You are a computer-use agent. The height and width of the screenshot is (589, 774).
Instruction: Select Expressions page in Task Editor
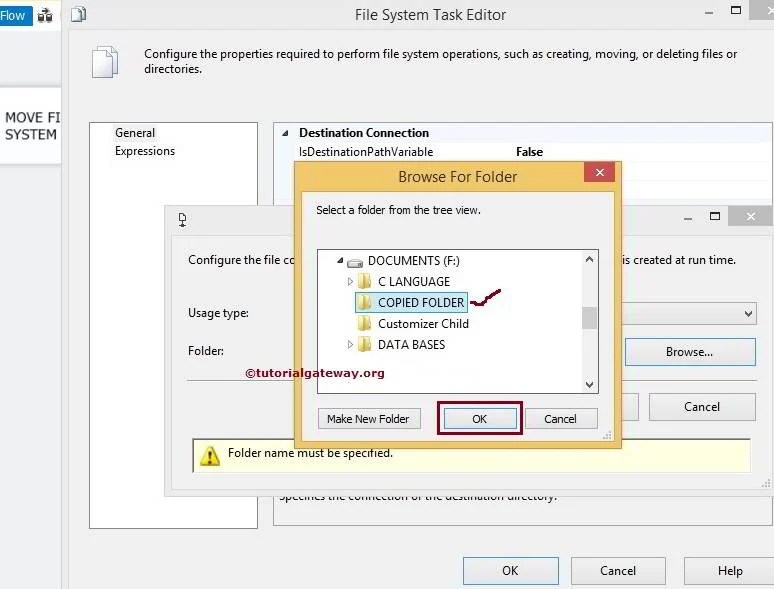click(145, 151)
